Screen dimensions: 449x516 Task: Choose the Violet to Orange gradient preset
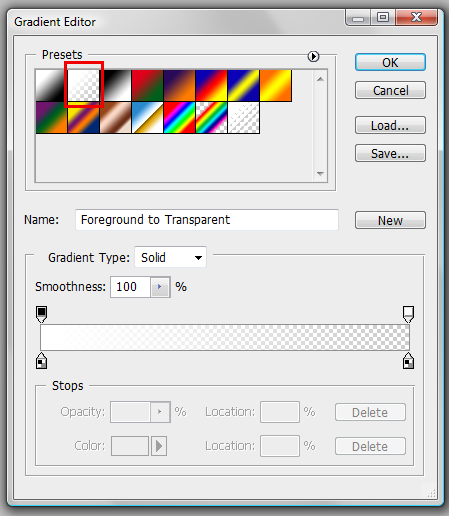(180, 85)
